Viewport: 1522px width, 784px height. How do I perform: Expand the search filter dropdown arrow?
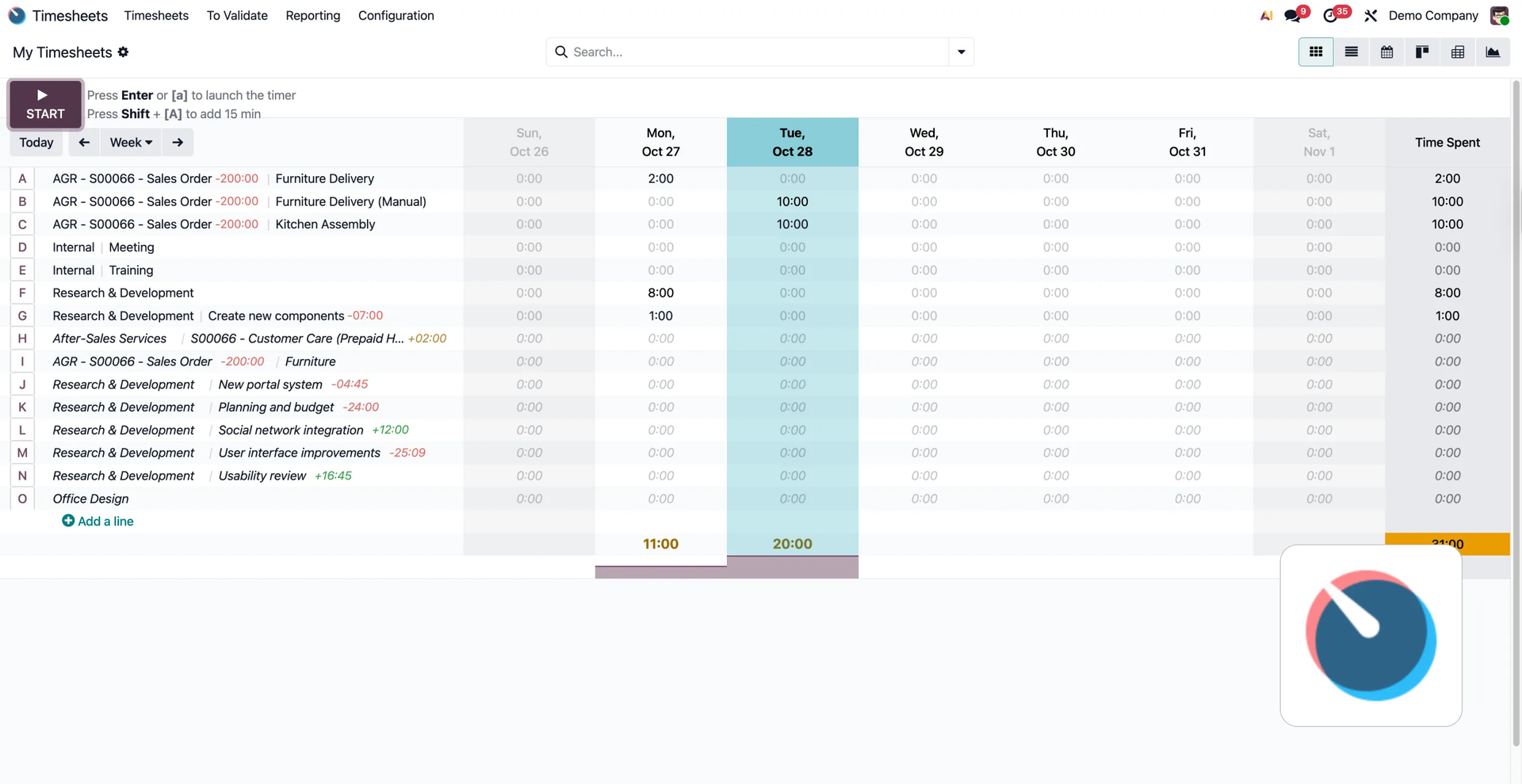click(x=961, y=52)
